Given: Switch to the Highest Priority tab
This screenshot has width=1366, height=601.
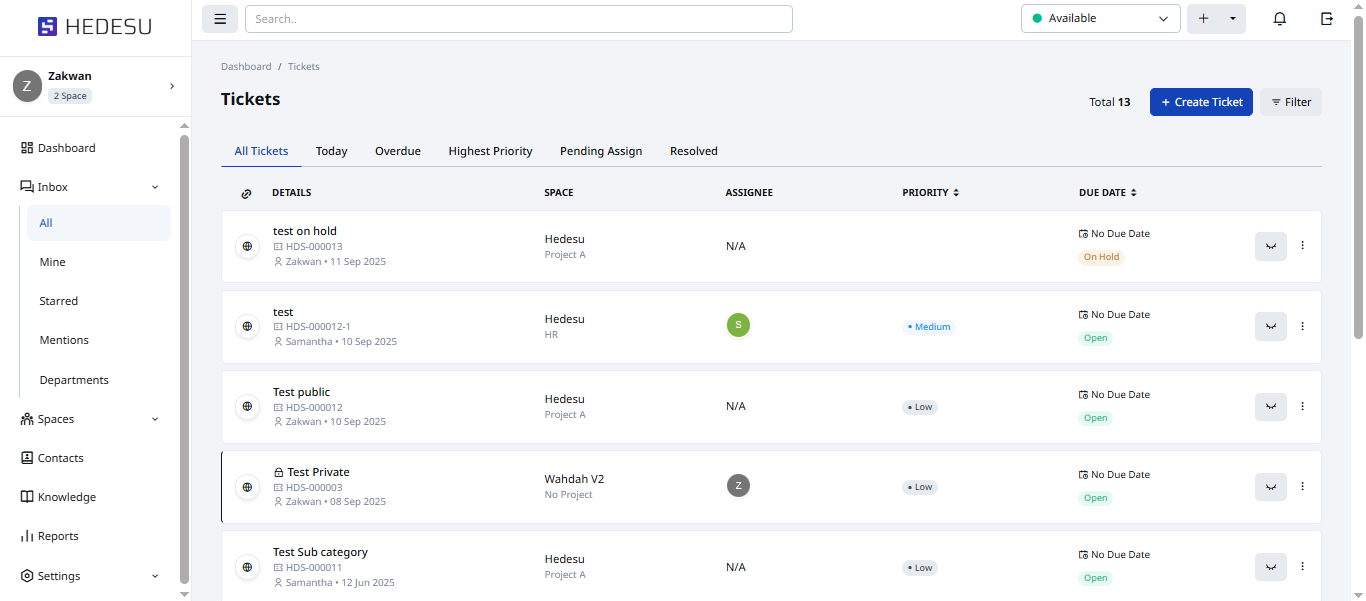Looking at the screenshot, I should [490, 151].
